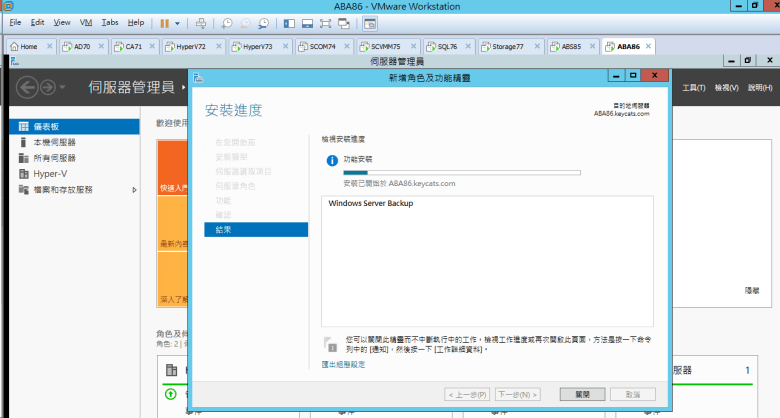Click the Server Manager back arrow
Image resolution: width=780 pixels, height=418 pixels.
(27, 87)
